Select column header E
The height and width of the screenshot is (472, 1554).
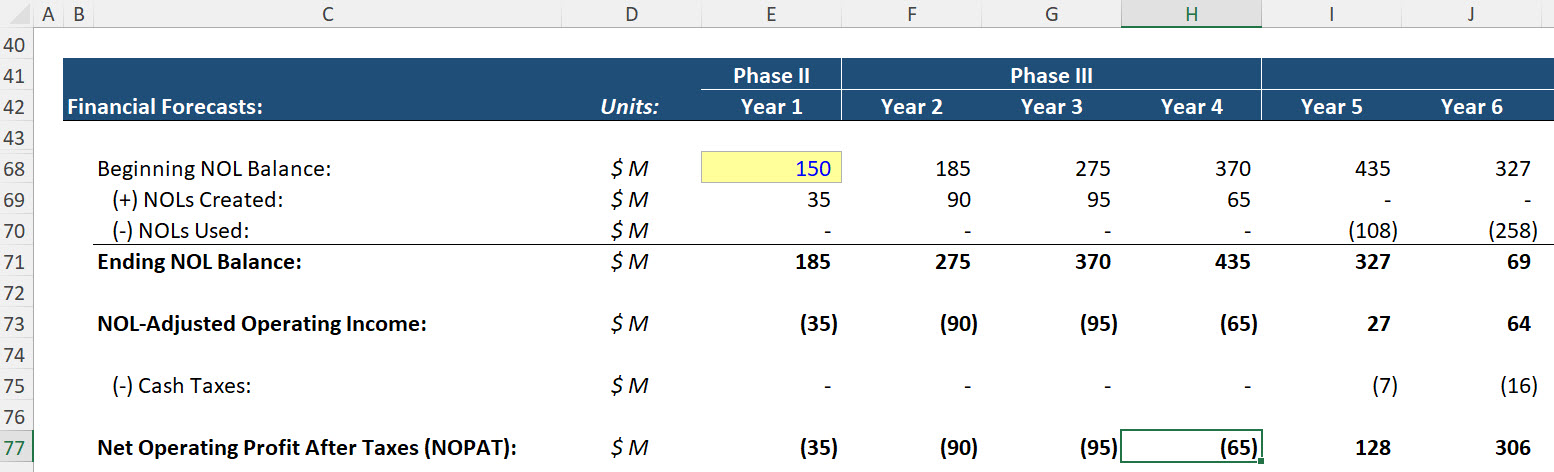(771, 14)
